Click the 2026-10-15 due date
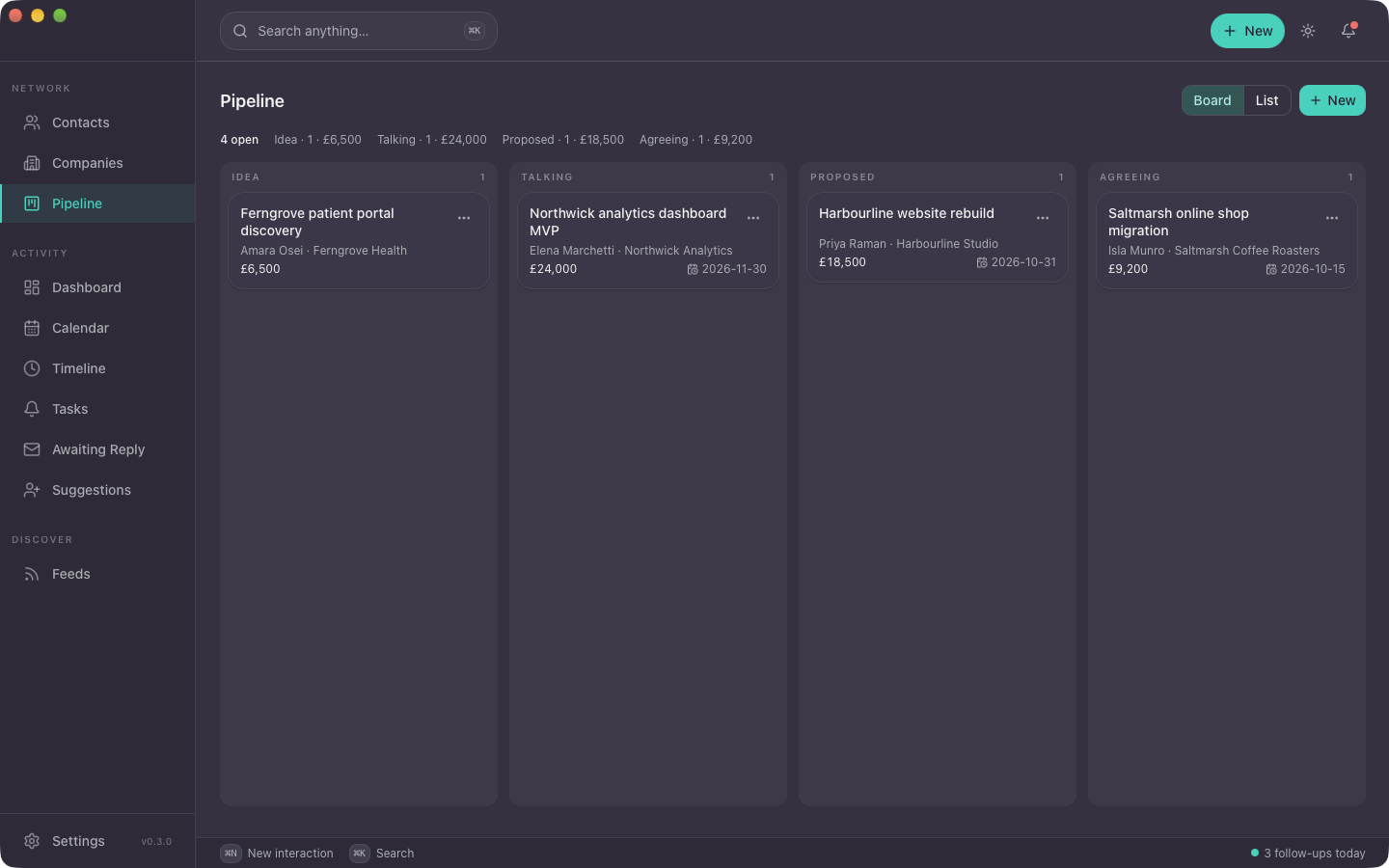 point(1305,269)
